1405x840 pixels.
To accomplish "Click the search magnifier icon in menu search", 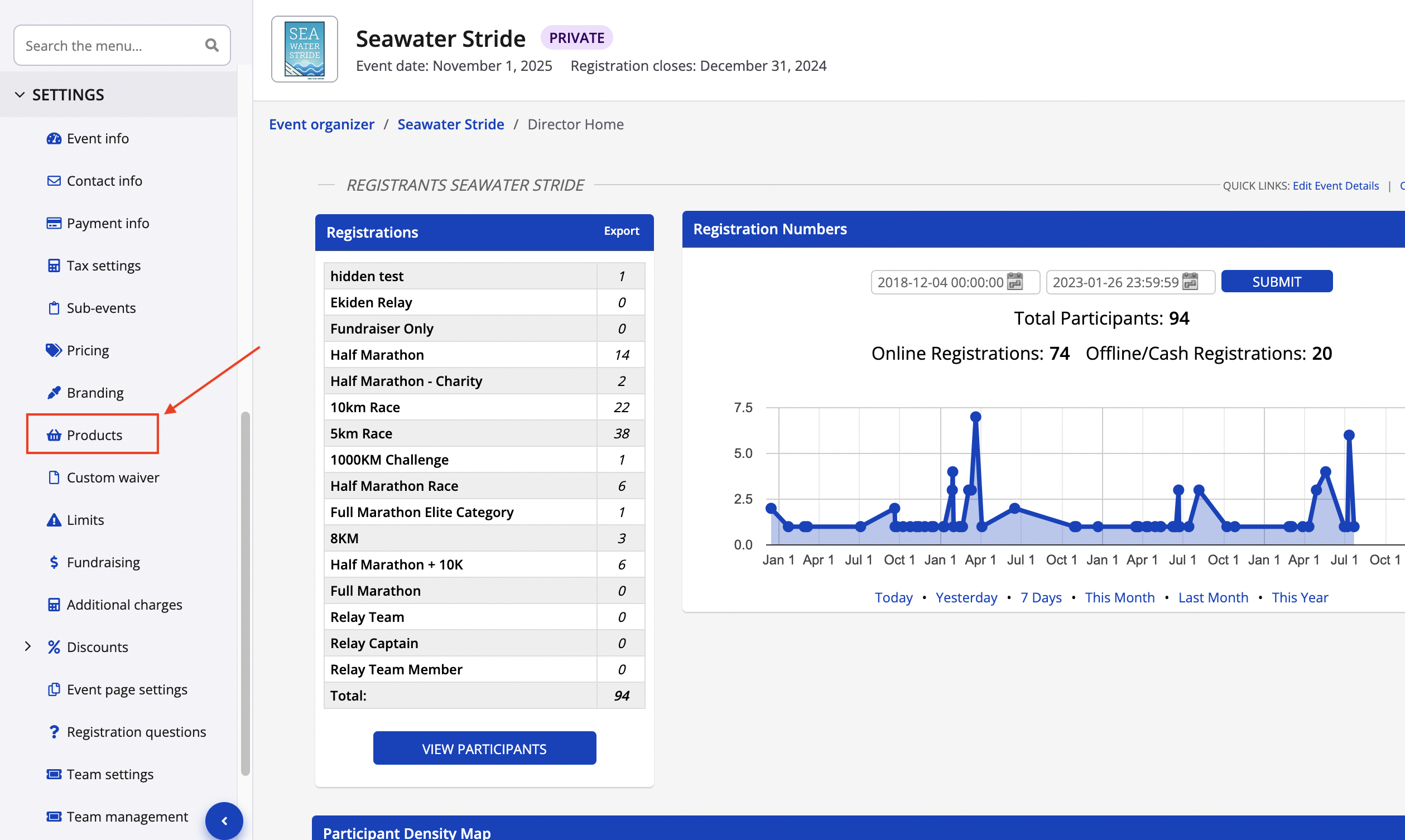I will (211, 45).
